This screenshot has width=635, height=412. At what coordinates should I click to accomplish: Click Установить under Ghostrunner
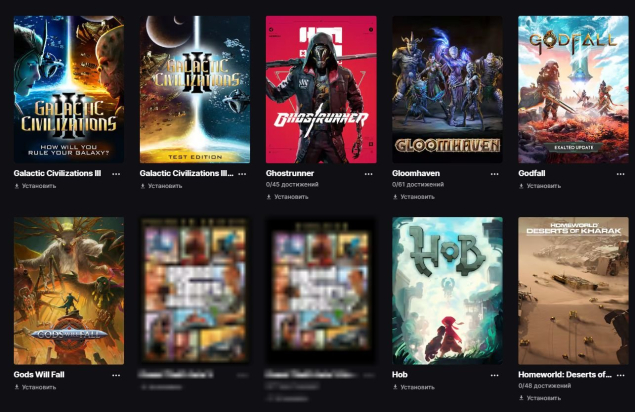pyautogui.click(x=287, y=197)
